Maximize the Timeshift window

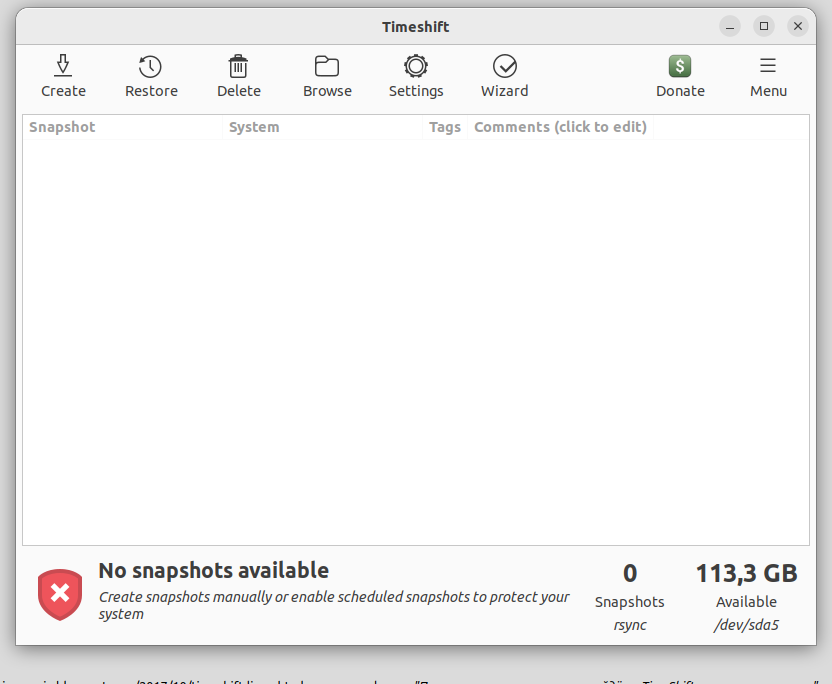(764, 26)
